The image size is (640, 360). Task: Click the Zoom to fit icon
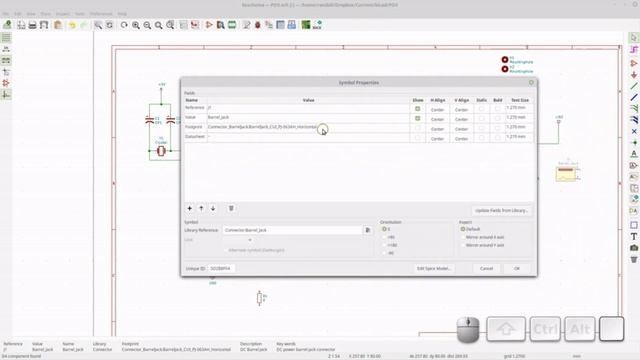(158, 25)
